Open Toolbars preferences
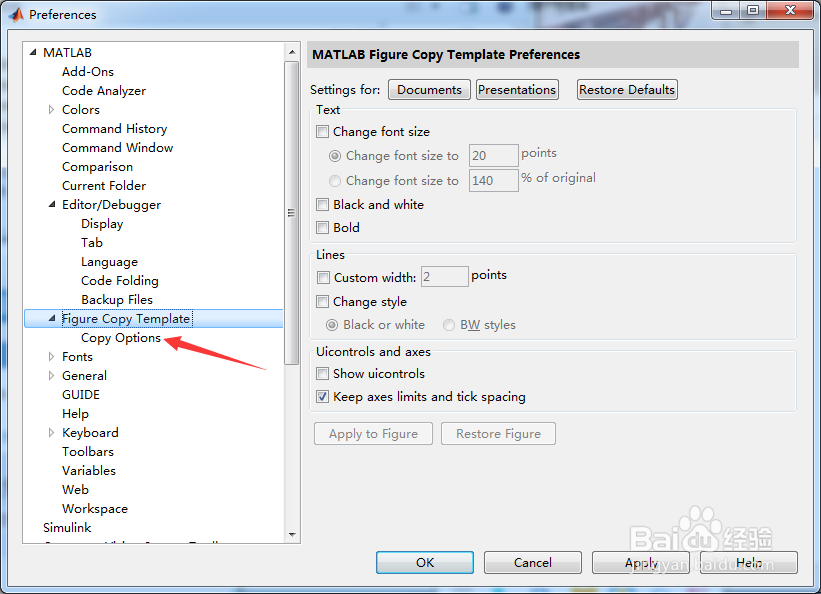The height and width of the screenshot is (594, 821). (88, 452)
